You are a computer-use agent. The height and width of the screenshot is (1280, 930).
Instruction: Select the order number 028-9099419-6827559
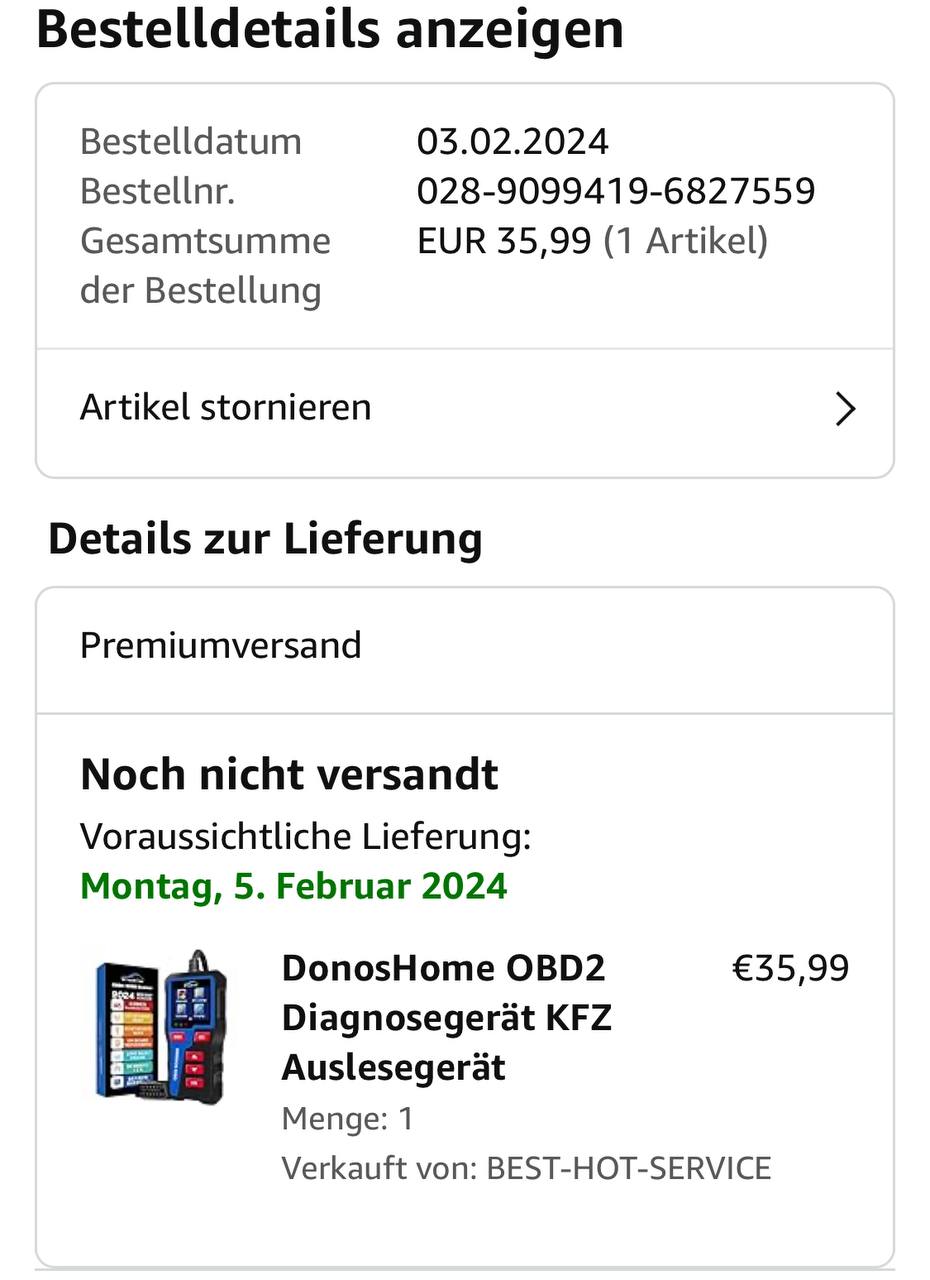point(616,191)
